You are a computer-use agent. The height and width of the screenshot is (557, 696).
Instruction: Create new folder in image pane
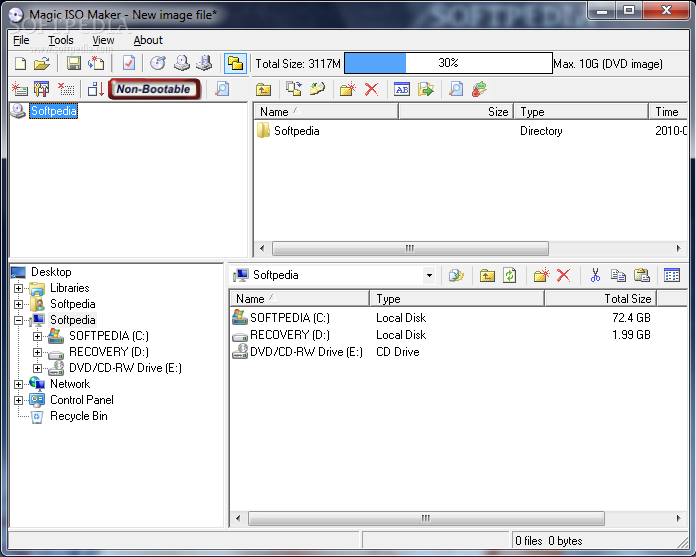pos(348,89)
